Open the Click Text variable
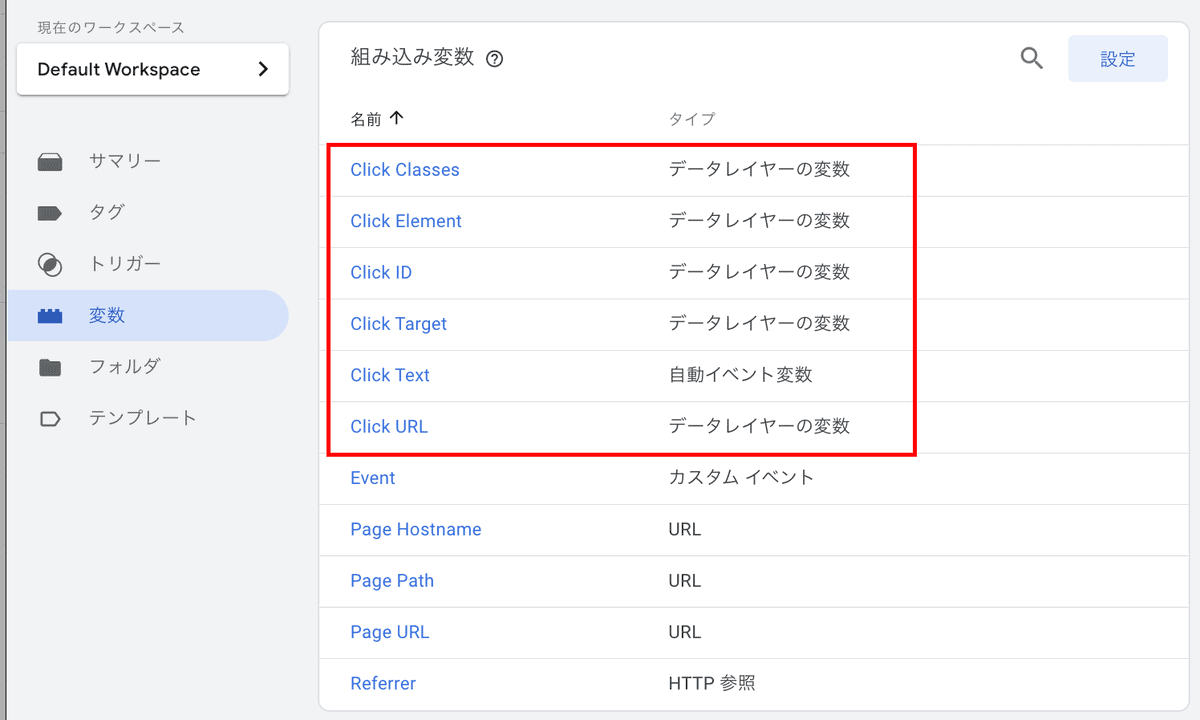 [390, 375]
